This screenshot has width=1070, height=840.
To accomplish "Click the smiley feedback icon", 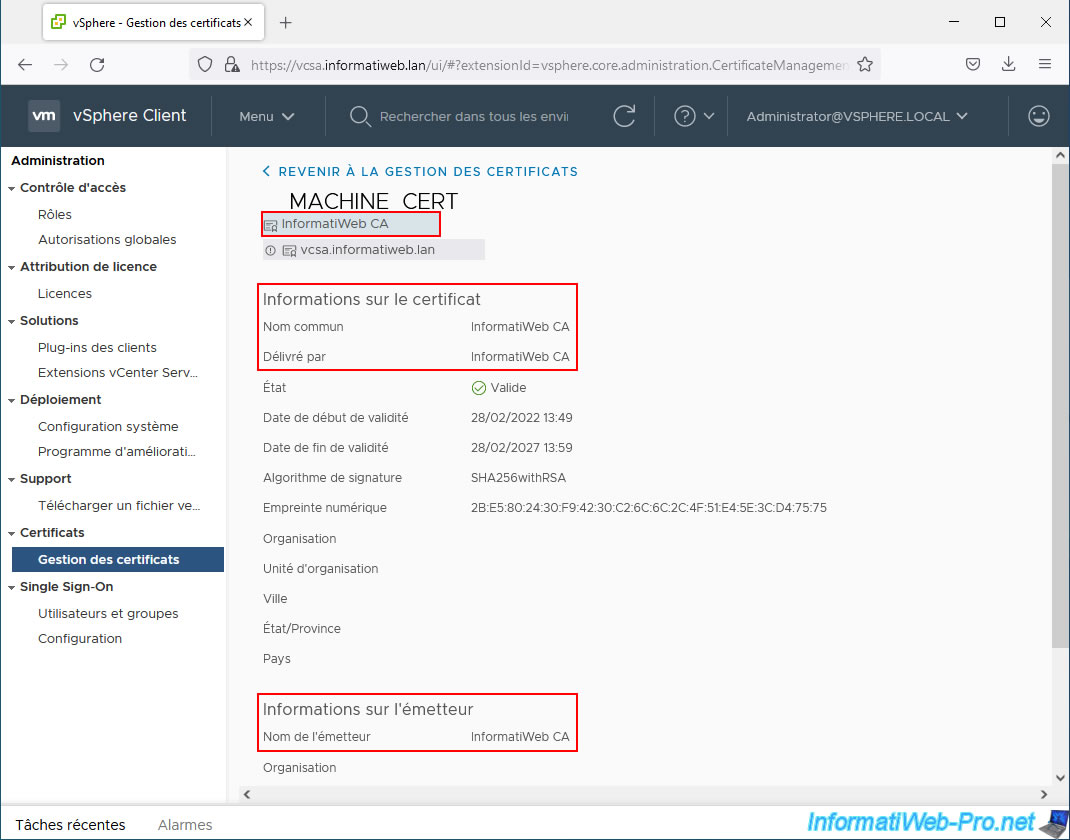I will point(1039,116).
